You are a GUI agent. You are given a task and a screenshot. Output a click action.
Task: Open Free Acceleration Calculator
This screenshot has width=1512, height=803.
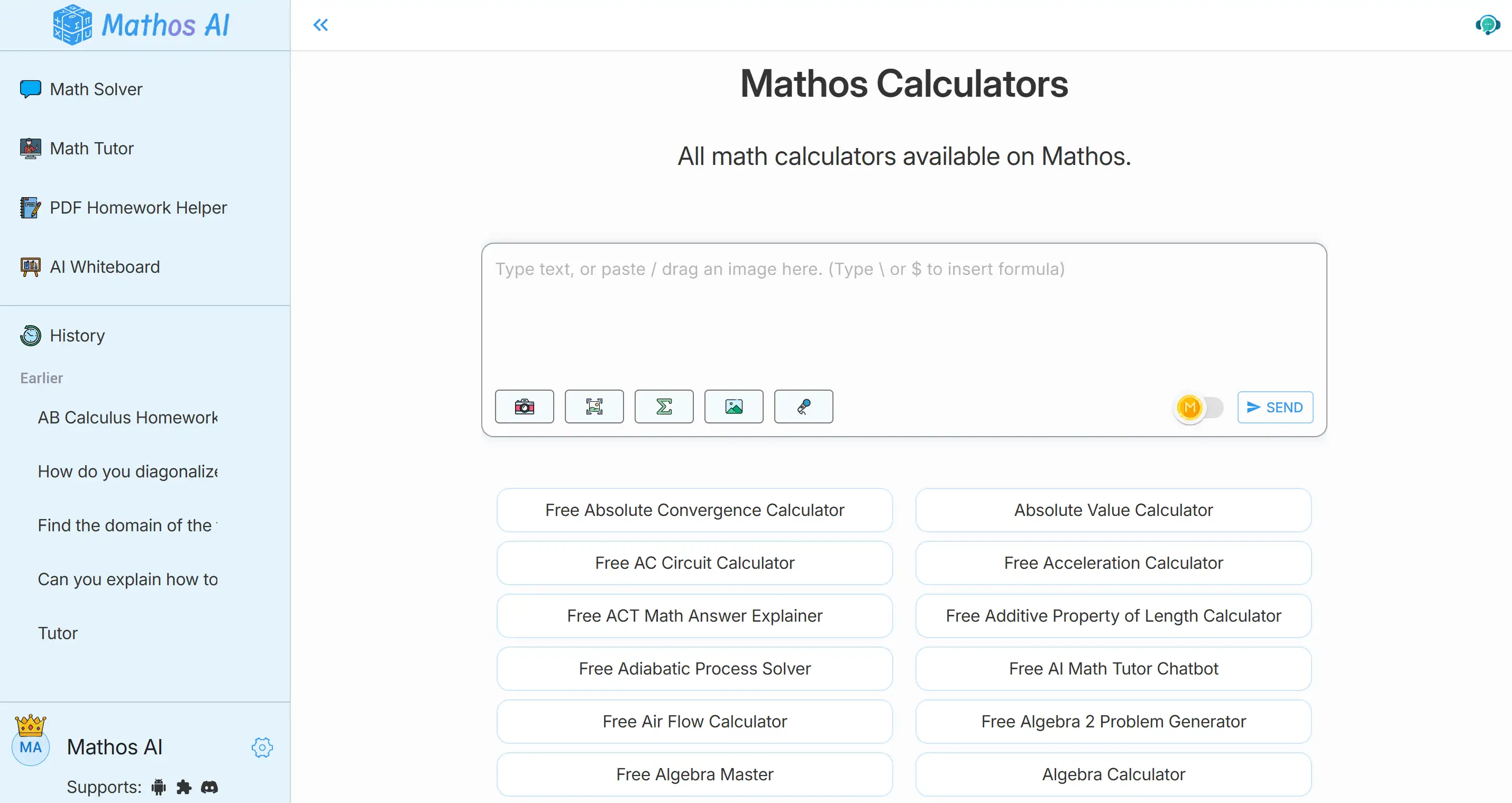(x=1113, y=563)
